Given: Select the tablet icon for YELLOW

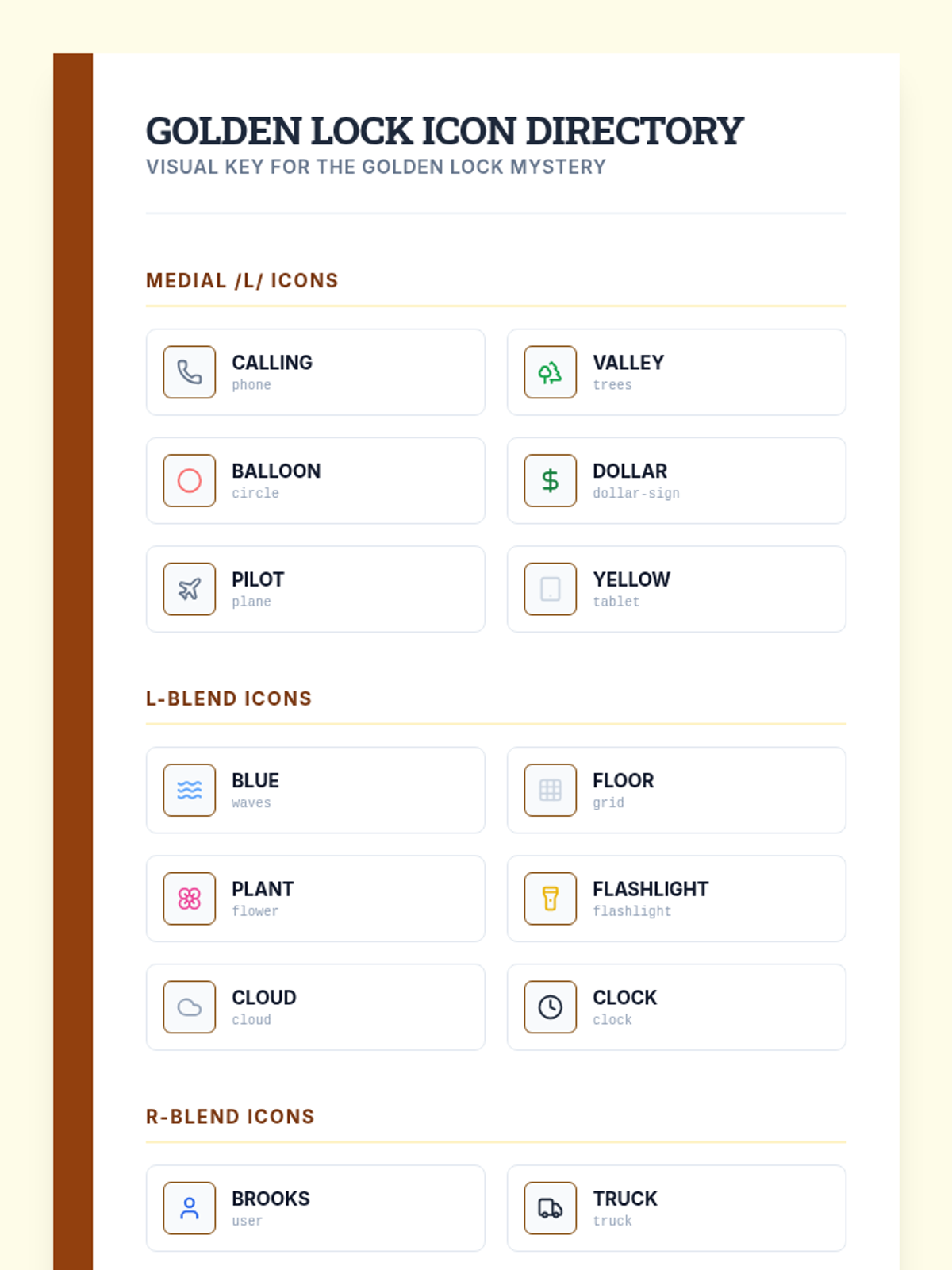Looking at the screenshot, I should coord(550,589).
